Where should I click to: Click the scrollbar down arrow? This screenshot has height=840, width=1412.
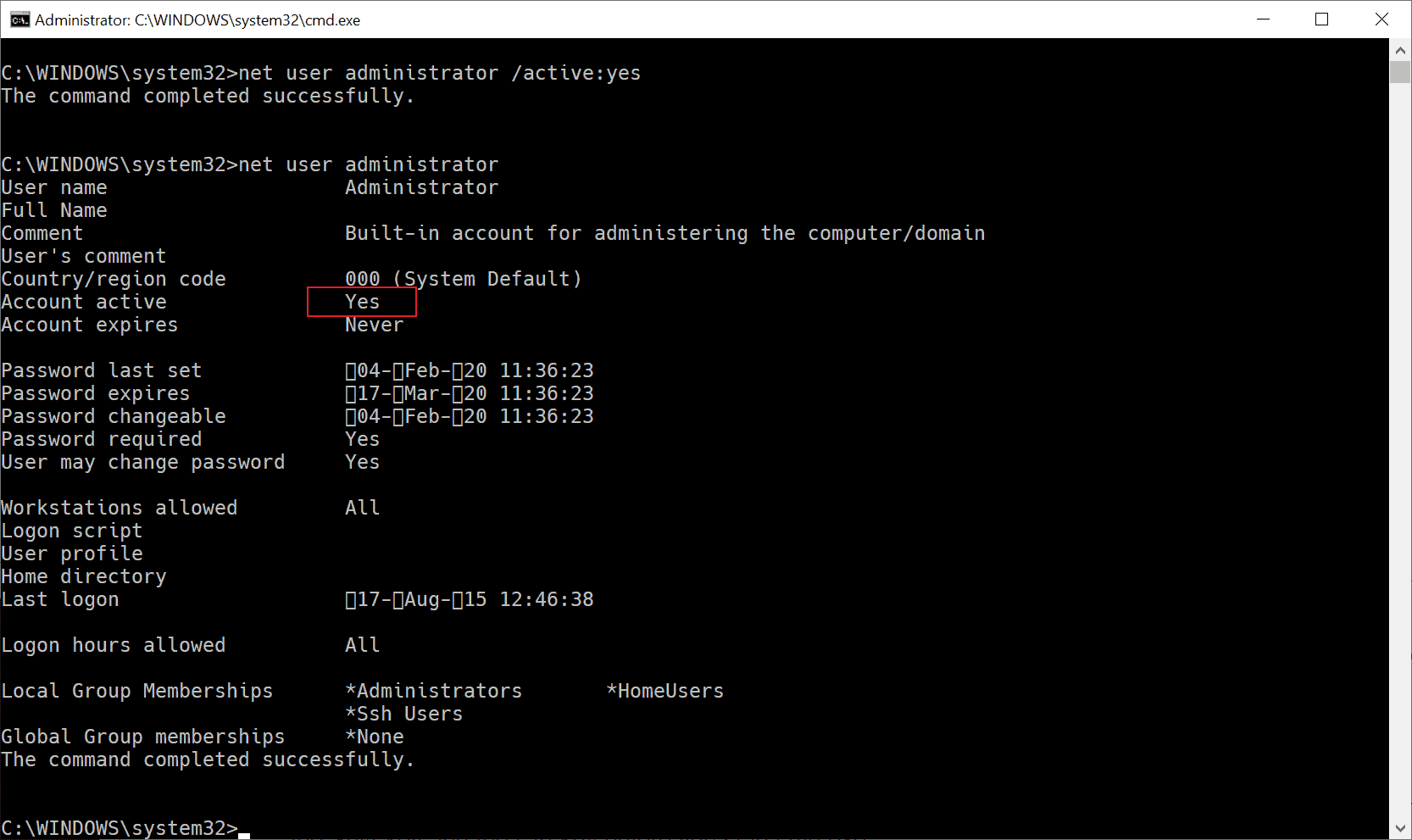(x=1400, y=828)
